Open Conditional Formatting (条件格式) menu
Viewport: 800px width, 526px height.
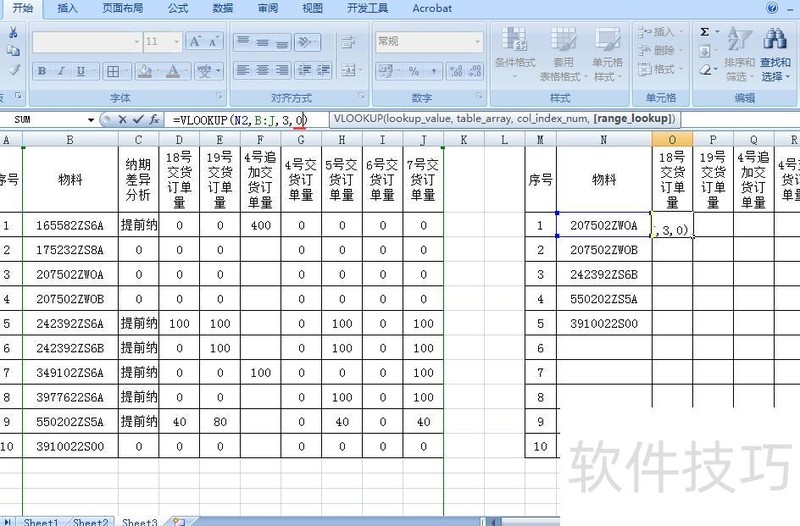click(x=515, y=55)
